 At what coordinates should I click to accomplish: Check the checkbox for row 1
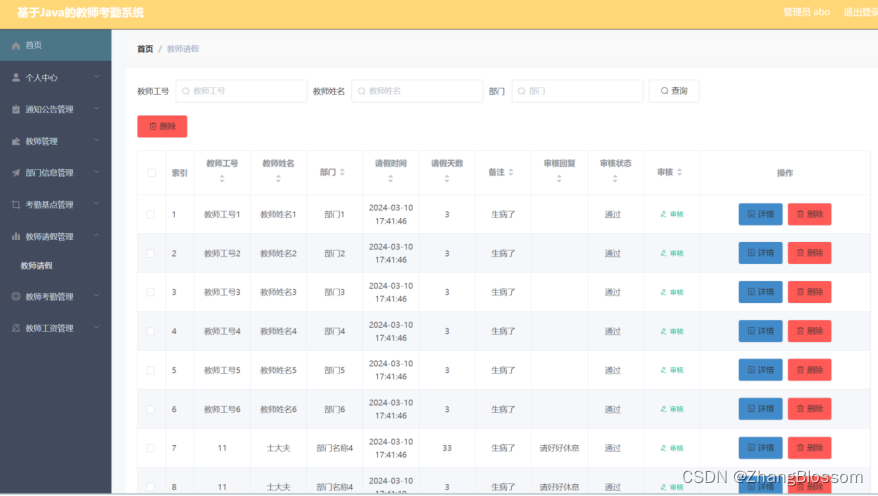pos(151,214)
